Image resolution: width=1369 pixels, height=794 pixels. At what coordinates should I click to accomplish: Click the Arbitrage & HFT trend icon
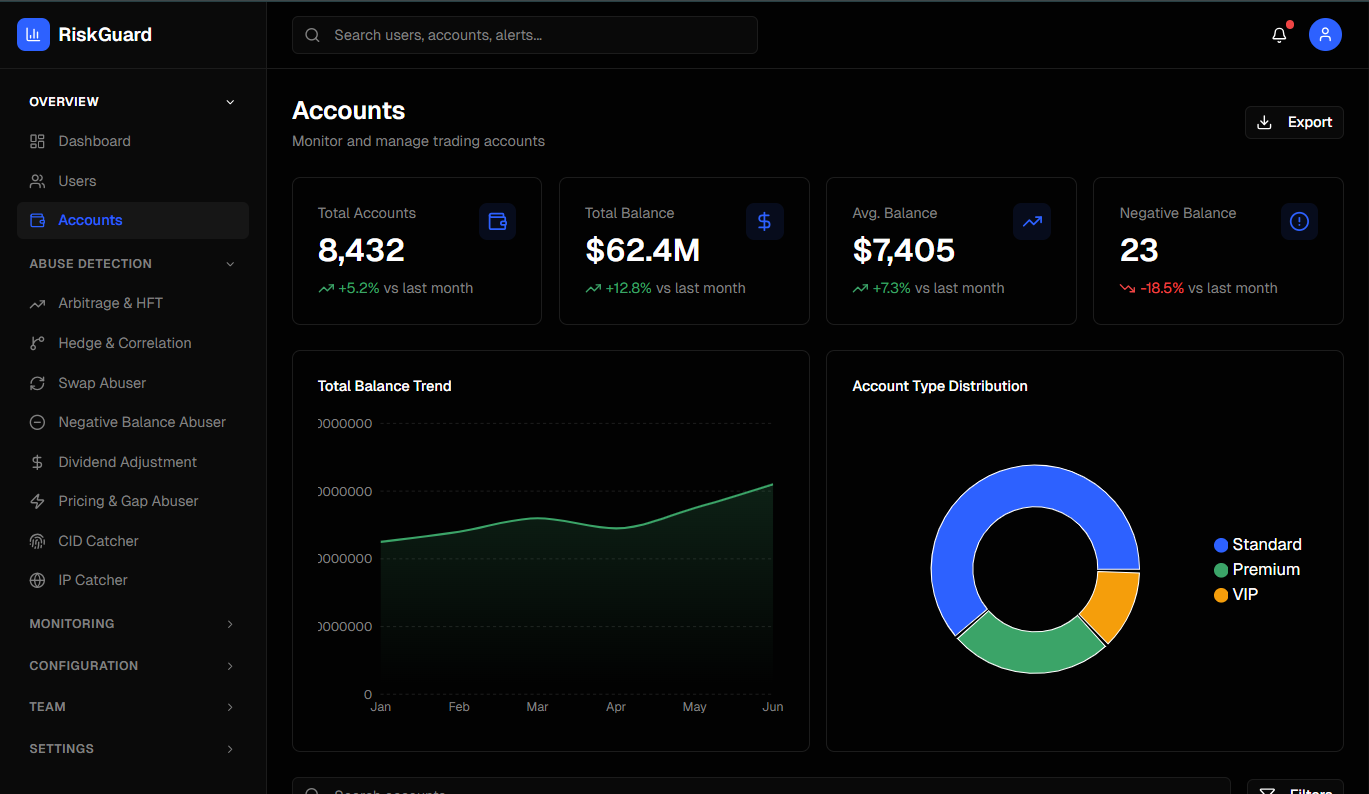[x=37, y=303]
